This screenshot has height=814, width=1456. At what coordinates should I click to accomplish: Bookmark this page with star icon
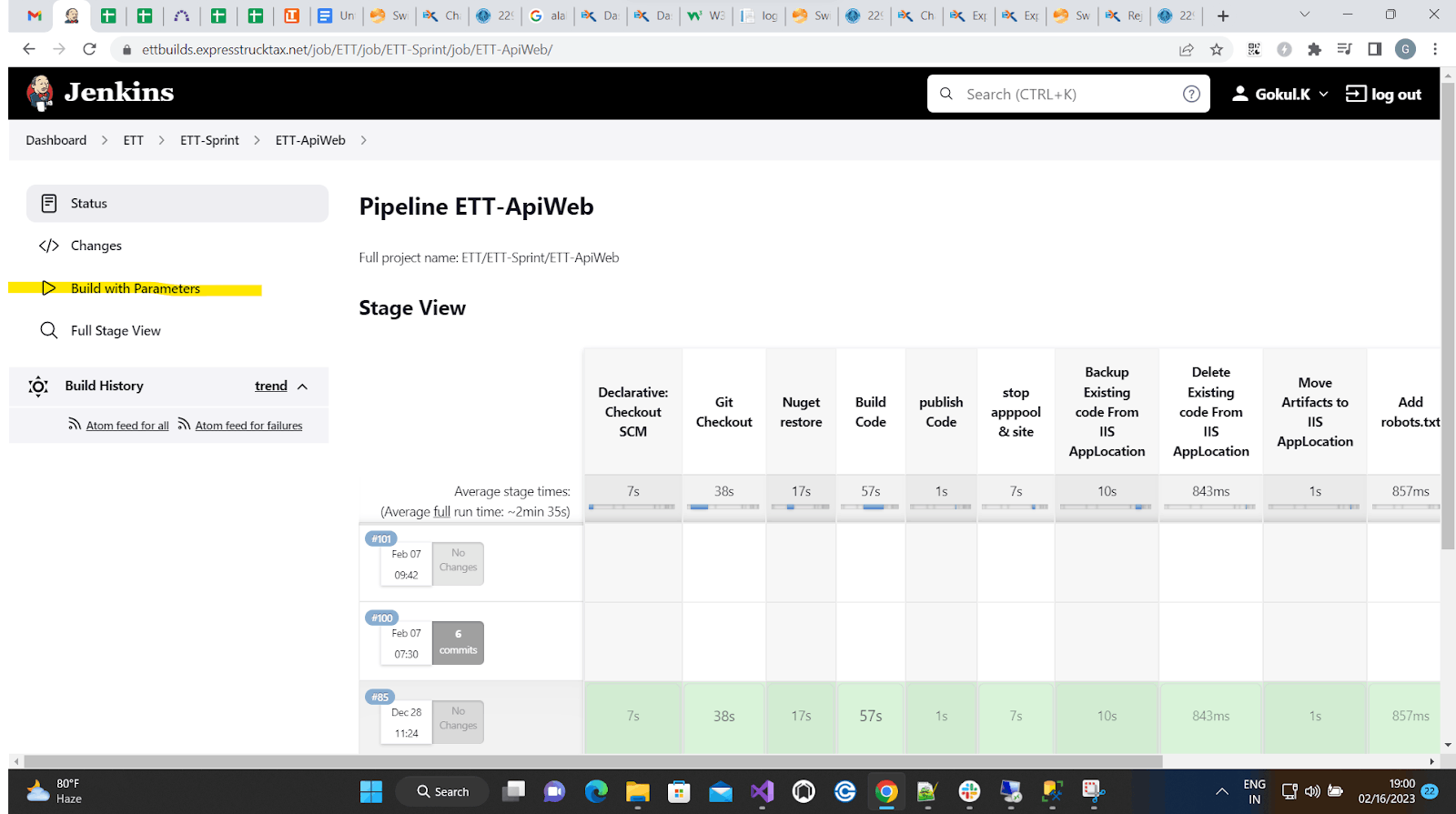click(1217, 49)
